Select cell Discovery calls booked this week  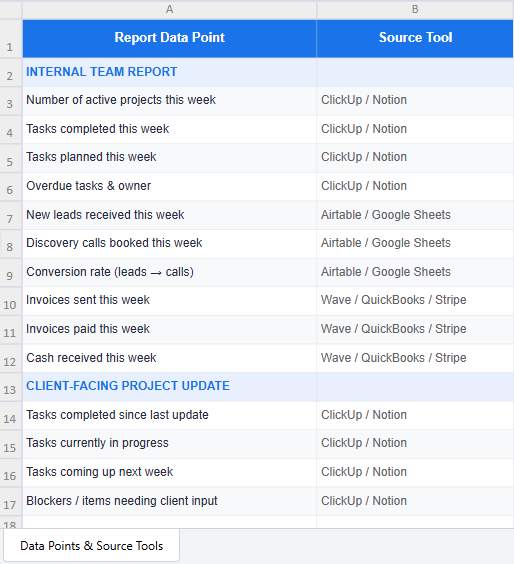[169, 244]
